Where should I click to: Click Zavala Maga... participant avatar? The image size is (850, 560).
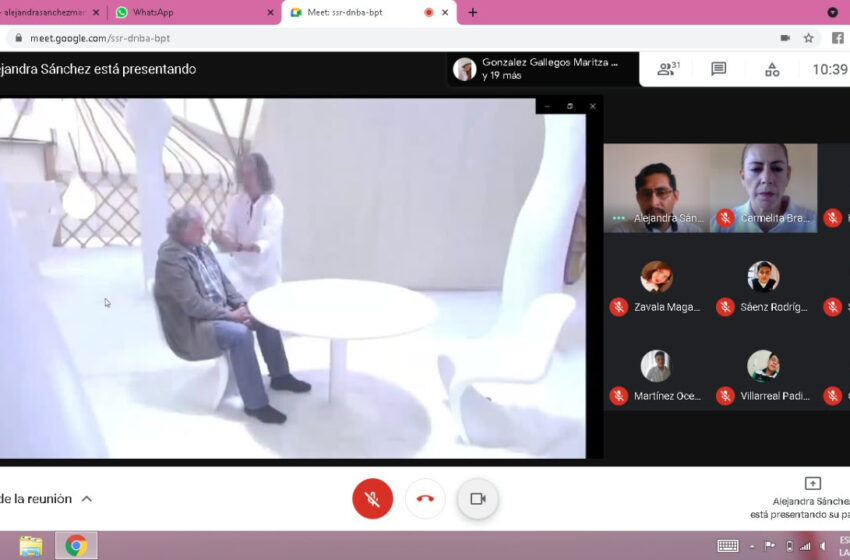point(656,276)
